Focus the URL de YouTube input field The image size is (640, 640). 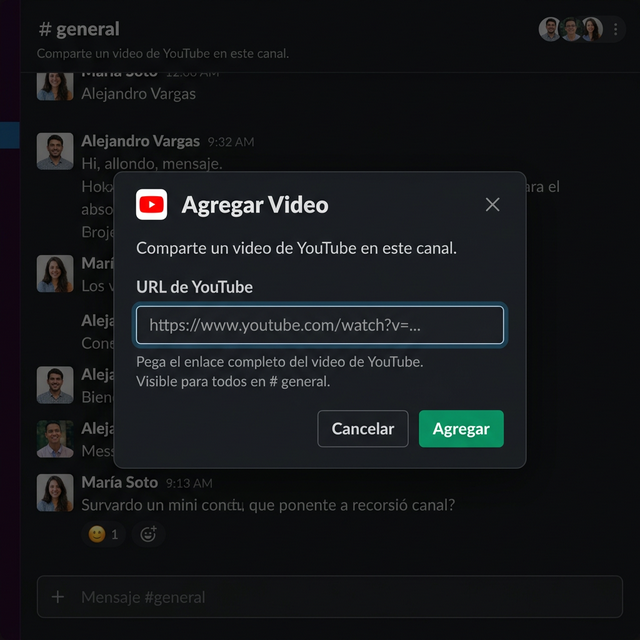tap(320, 325)
